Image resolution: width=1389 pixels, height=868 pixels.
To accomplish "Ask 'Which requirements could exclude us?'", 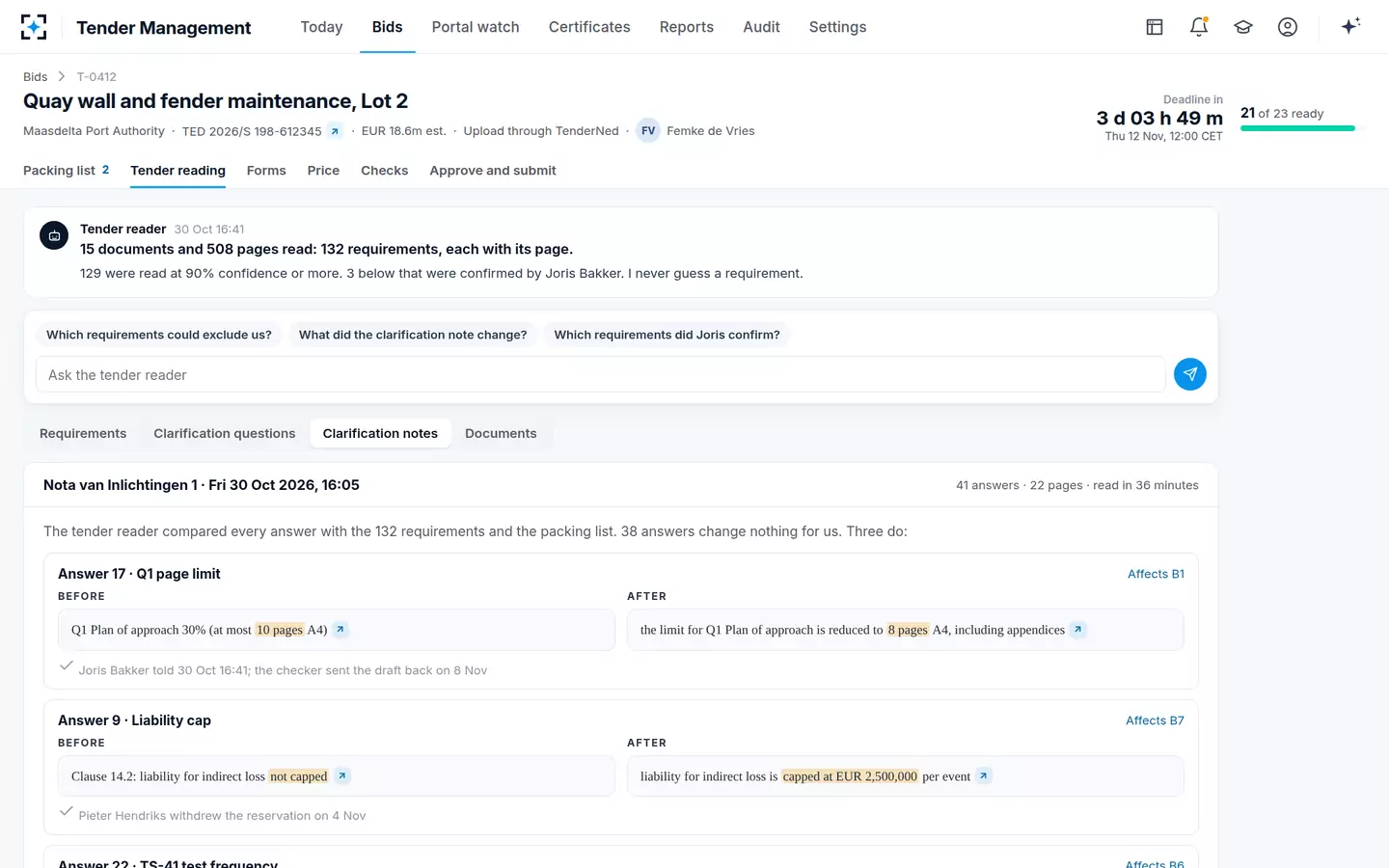I will pyautogui.click(x=159, y=335).
